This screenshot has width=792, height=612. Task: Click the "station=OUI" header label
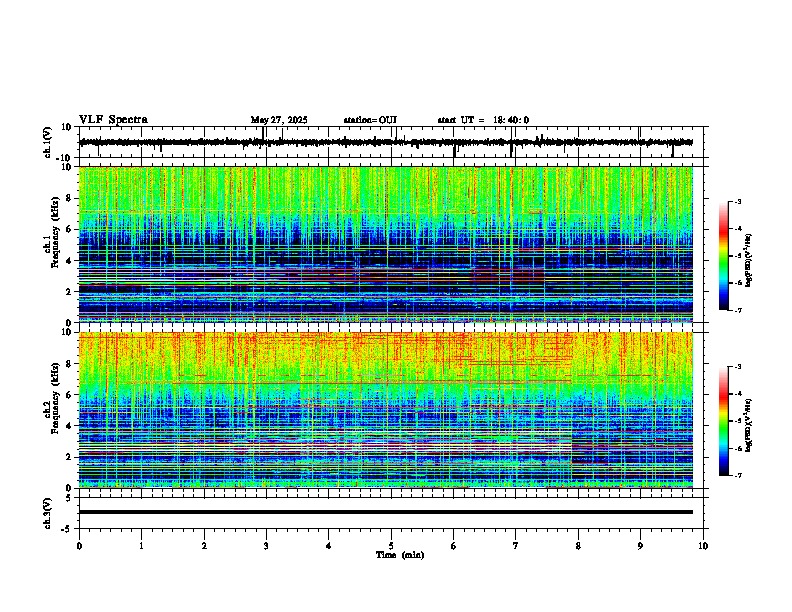click(370, 120)
